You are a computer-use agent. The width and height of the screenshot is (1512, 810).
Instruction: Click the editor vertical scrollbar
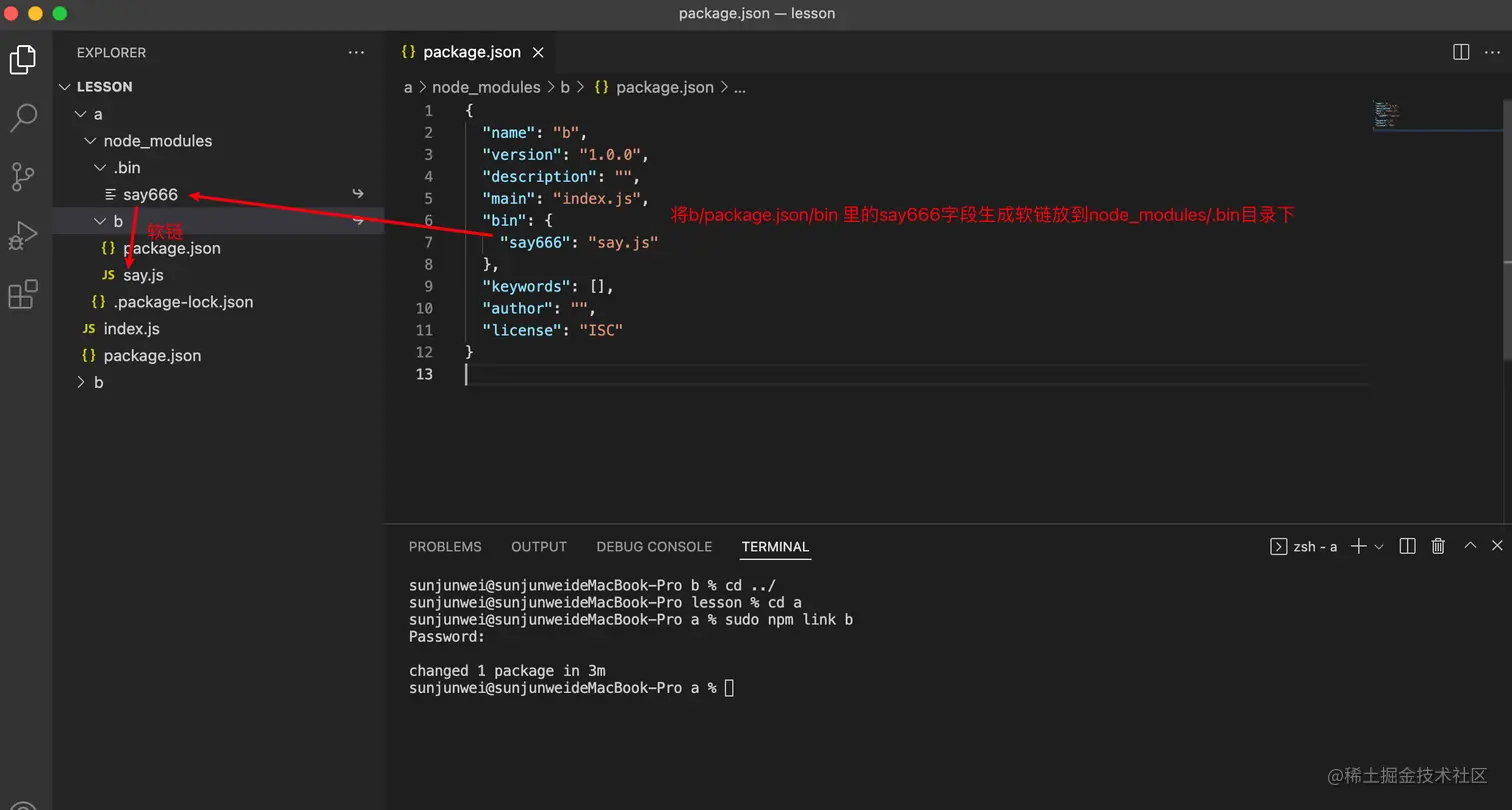point(1508,230)
